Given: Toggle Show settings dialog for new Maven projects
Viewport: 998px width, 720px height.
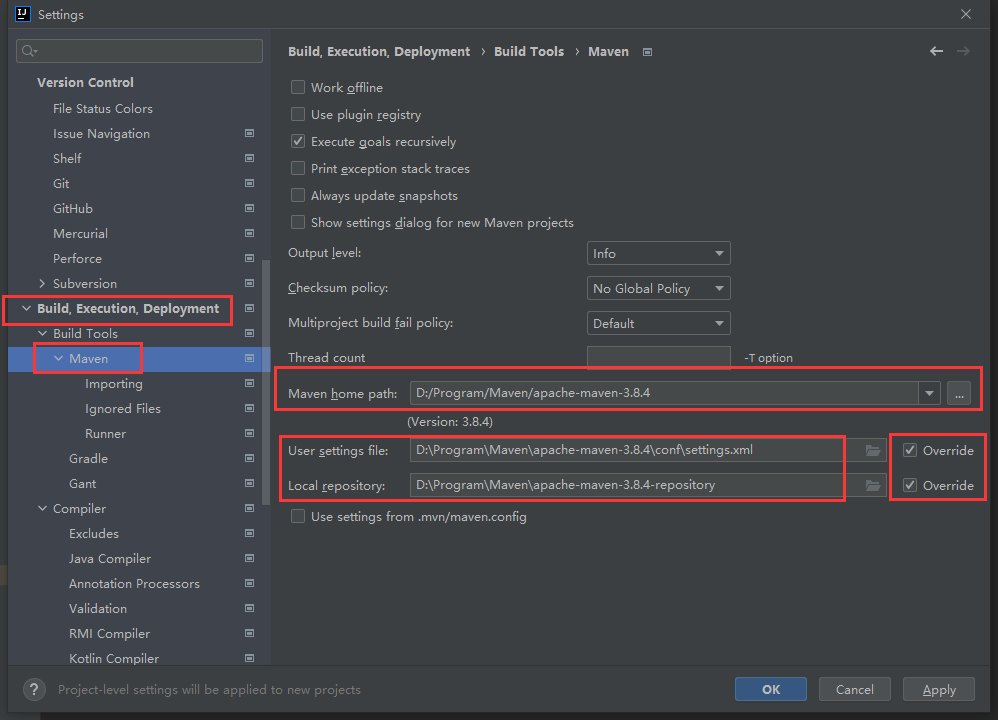Looking at the screenshot, I should [x=298, y=222].
